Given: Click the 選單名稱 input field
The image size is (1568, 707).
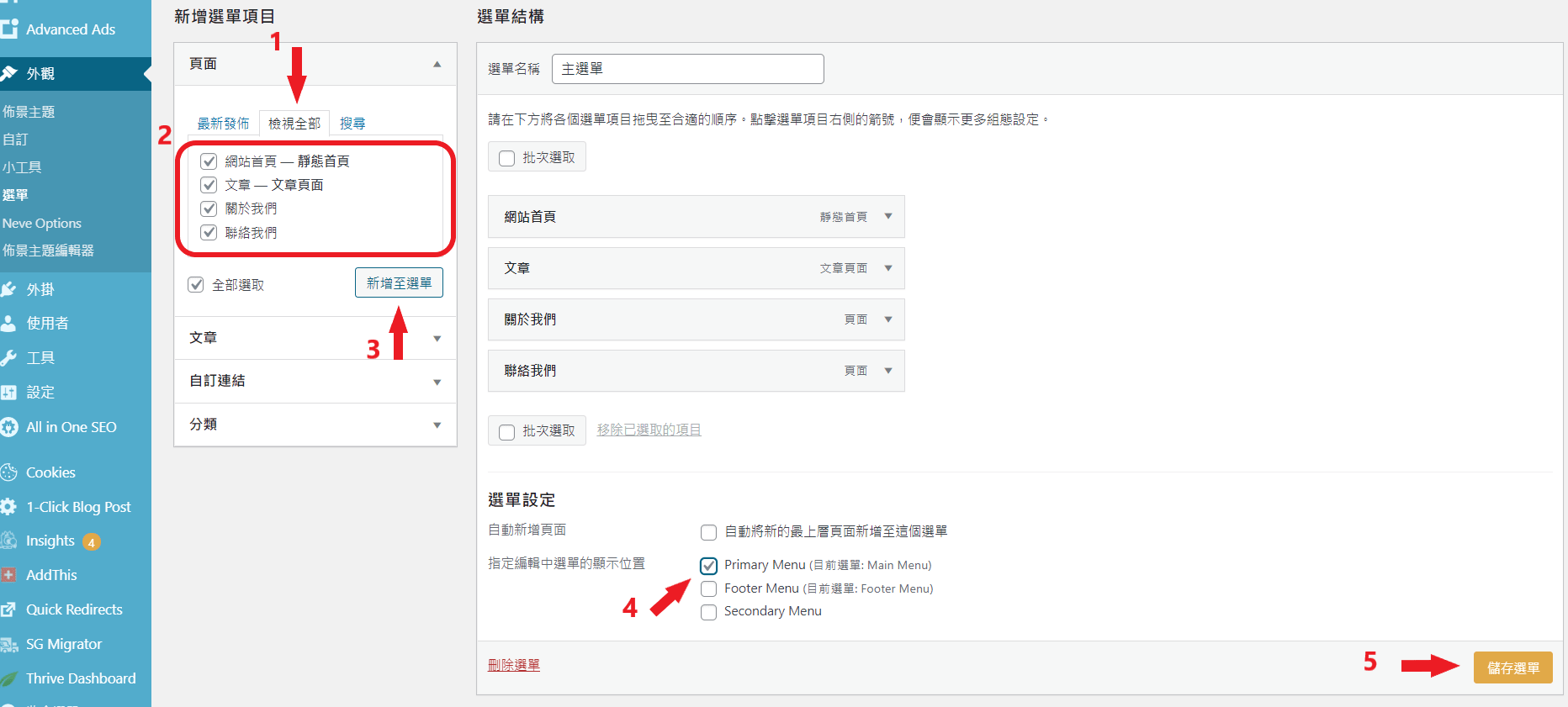Looking at the screenshot, I should pos(687,69).
